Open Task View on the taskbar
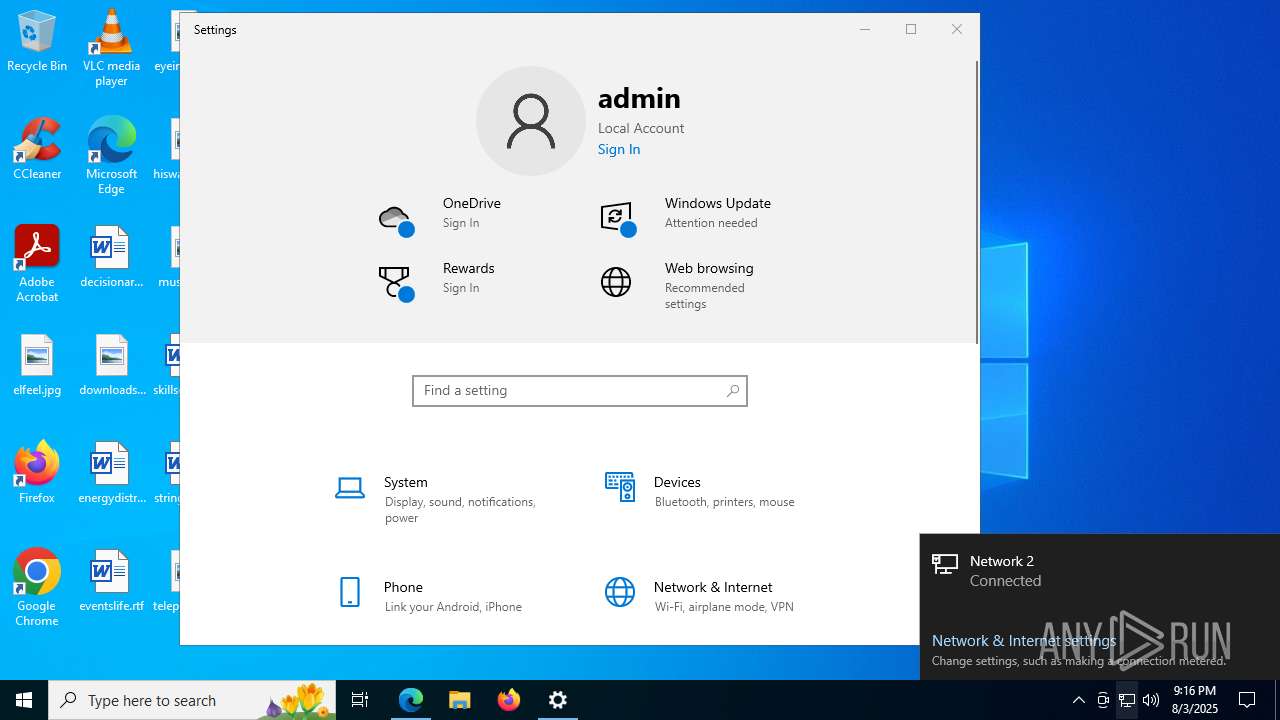 [x=360, y=700]
